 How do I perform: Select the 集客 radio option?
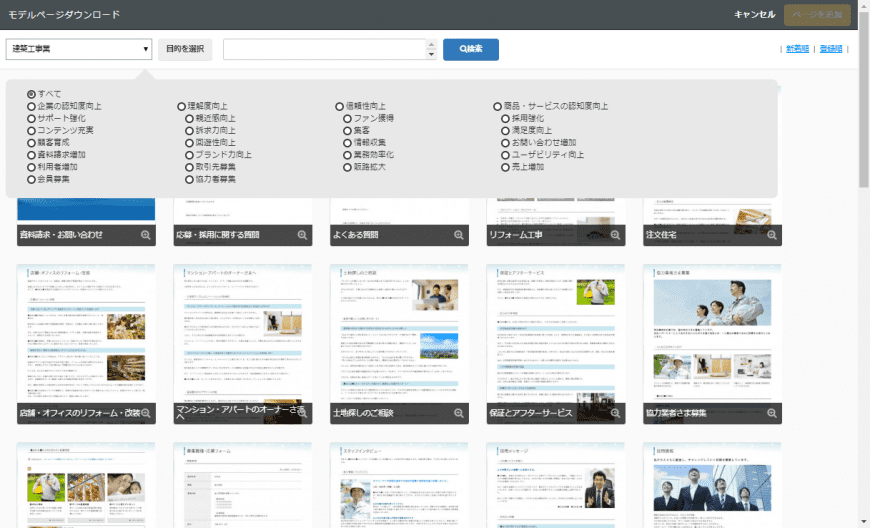(347, 131)
